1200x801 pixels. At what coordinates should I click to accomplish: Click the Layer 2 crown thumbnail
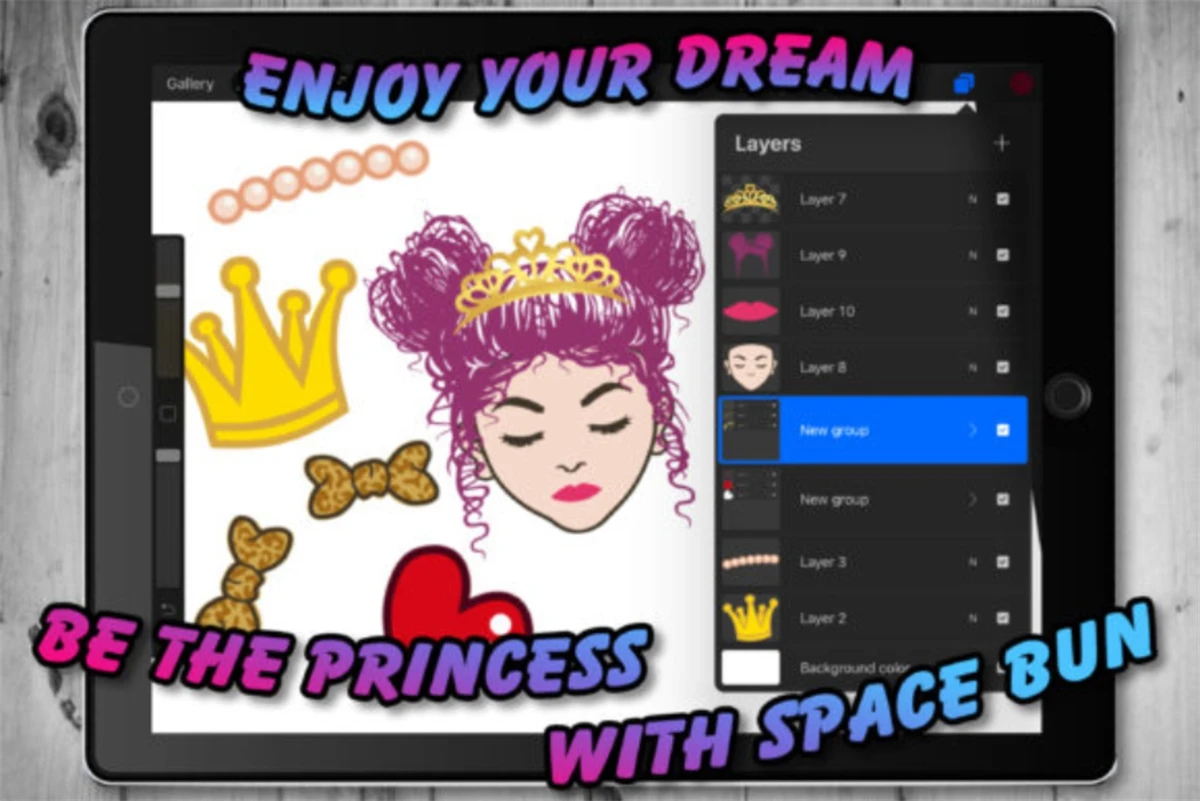point(750,619)
